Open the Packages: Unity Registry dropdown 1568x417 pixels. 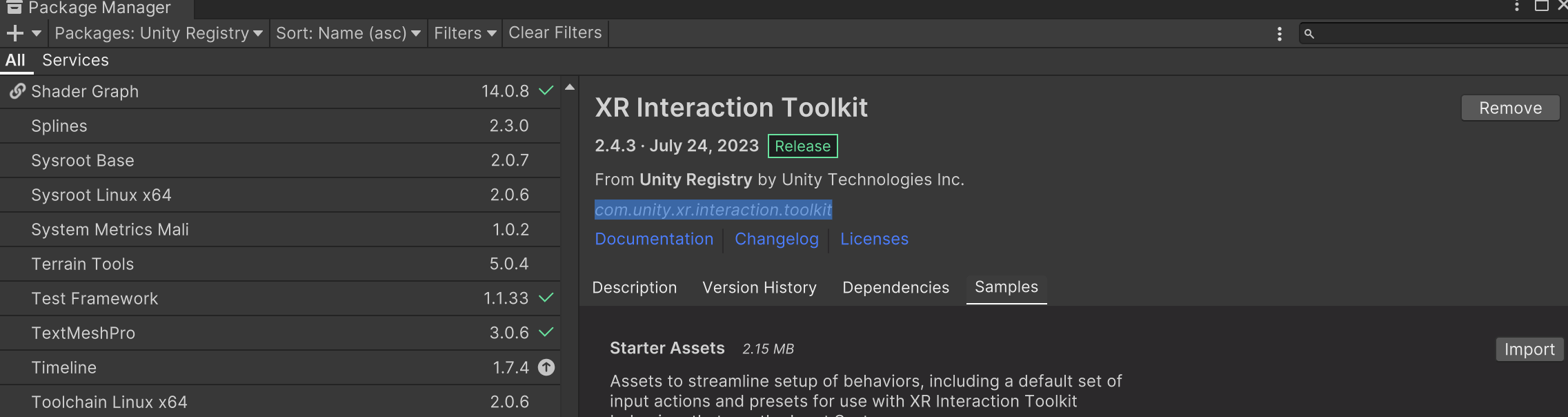tap(158, 33)
